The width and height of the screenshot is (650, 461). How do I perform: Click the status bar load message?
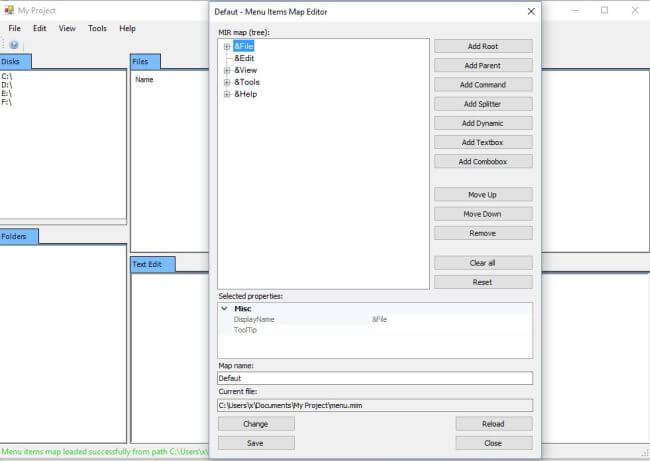(104, 452)
